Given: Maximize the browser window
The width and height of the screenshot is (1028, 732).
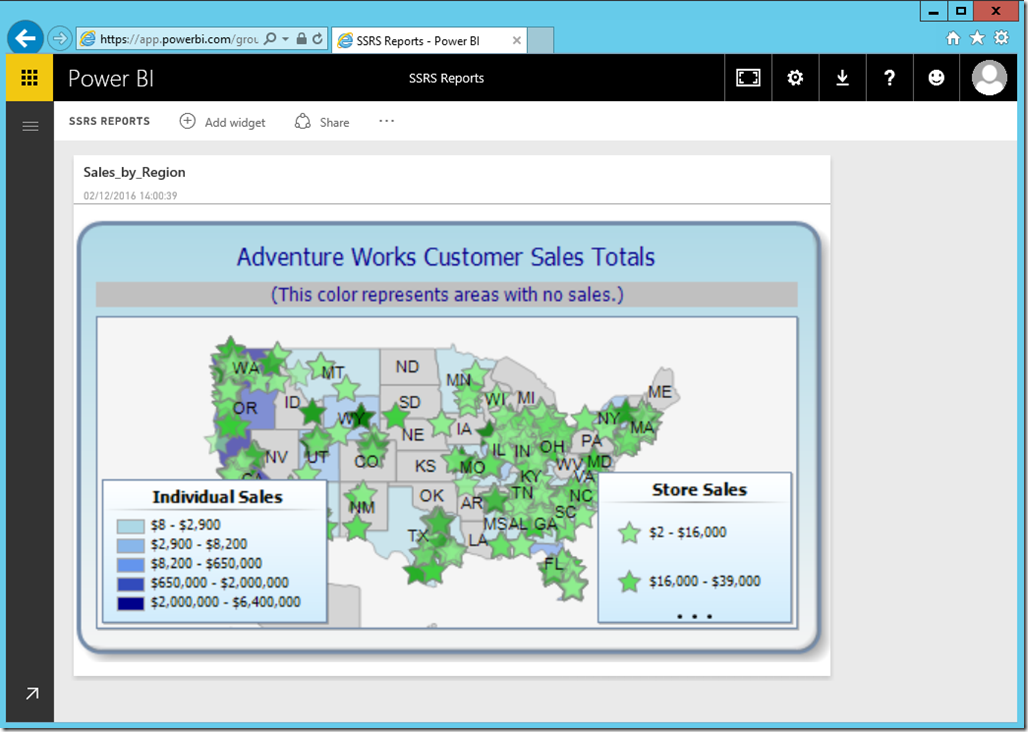Looking at the screenshot, I should (961, 11).
